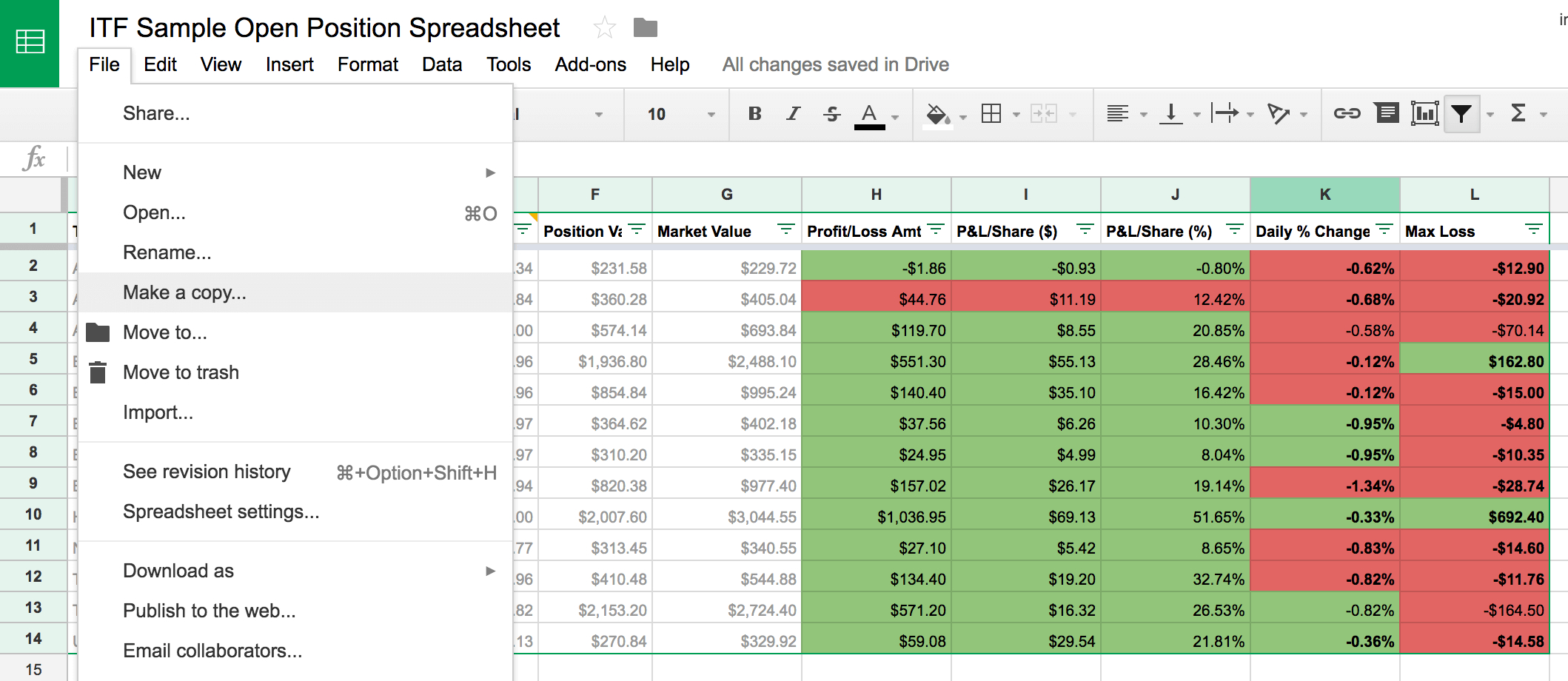Open the Data menu
This screenshot has height=681, width=1568.
[441, 64]
